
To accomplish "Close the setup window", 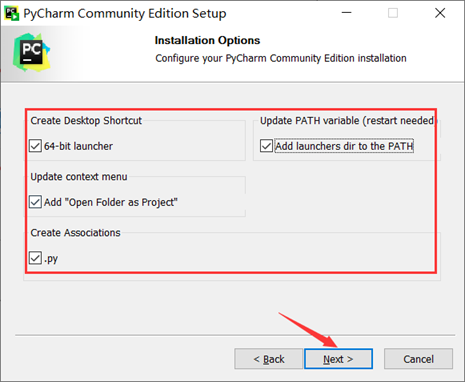I will [440, 13].
